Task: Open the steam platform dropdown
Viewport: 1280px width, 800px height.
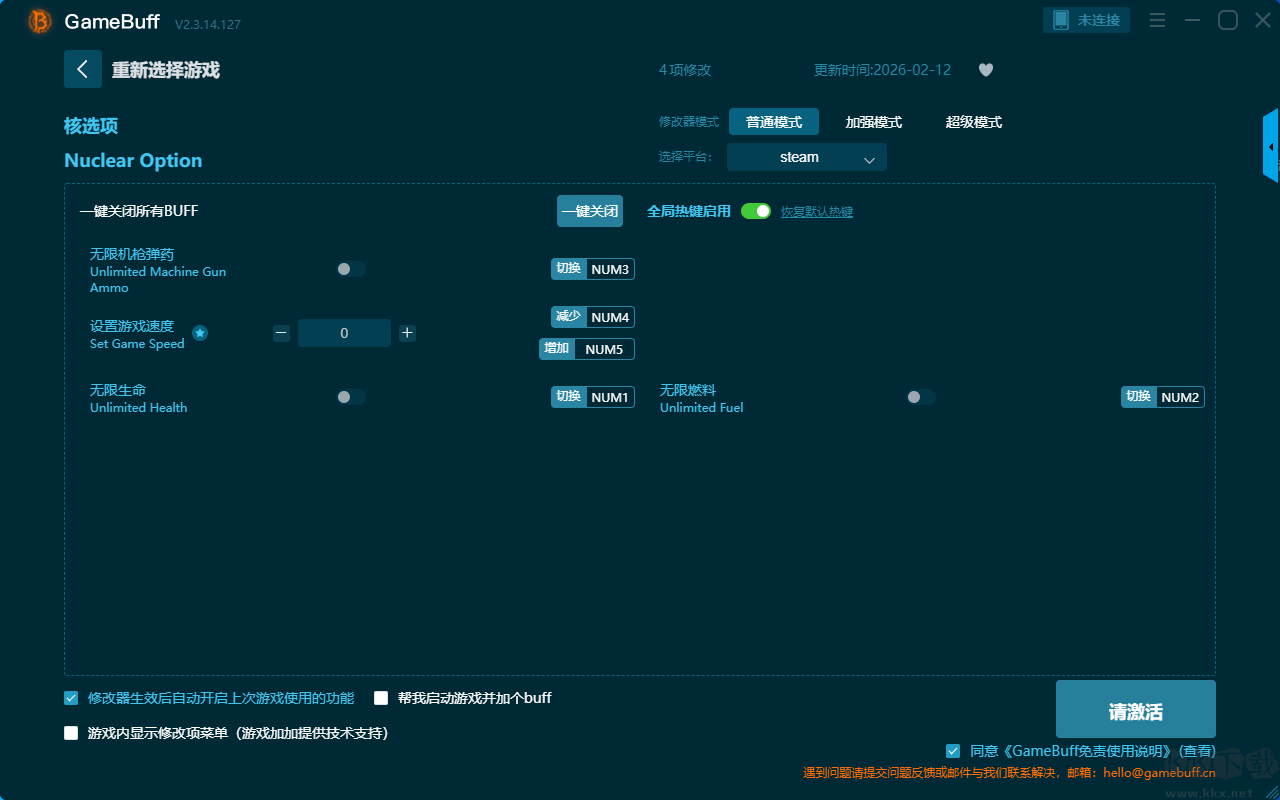Action: click(807, 157)
